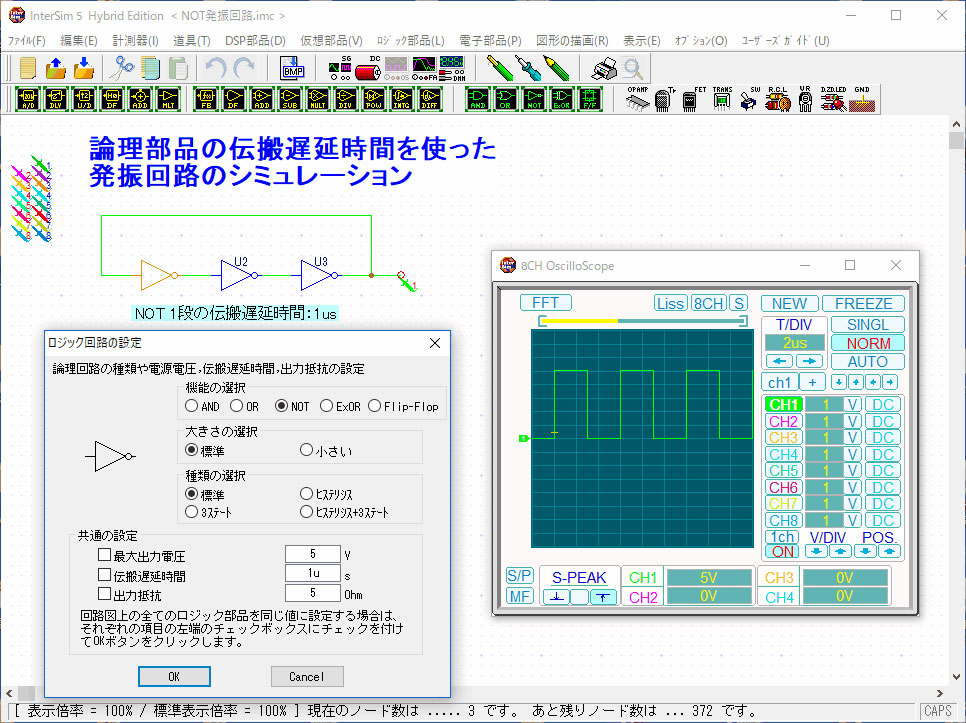Enable 伝搬遅延時間 checkbox
The width and height of the screenshot is (966, 723).
(x=104, y=575)
